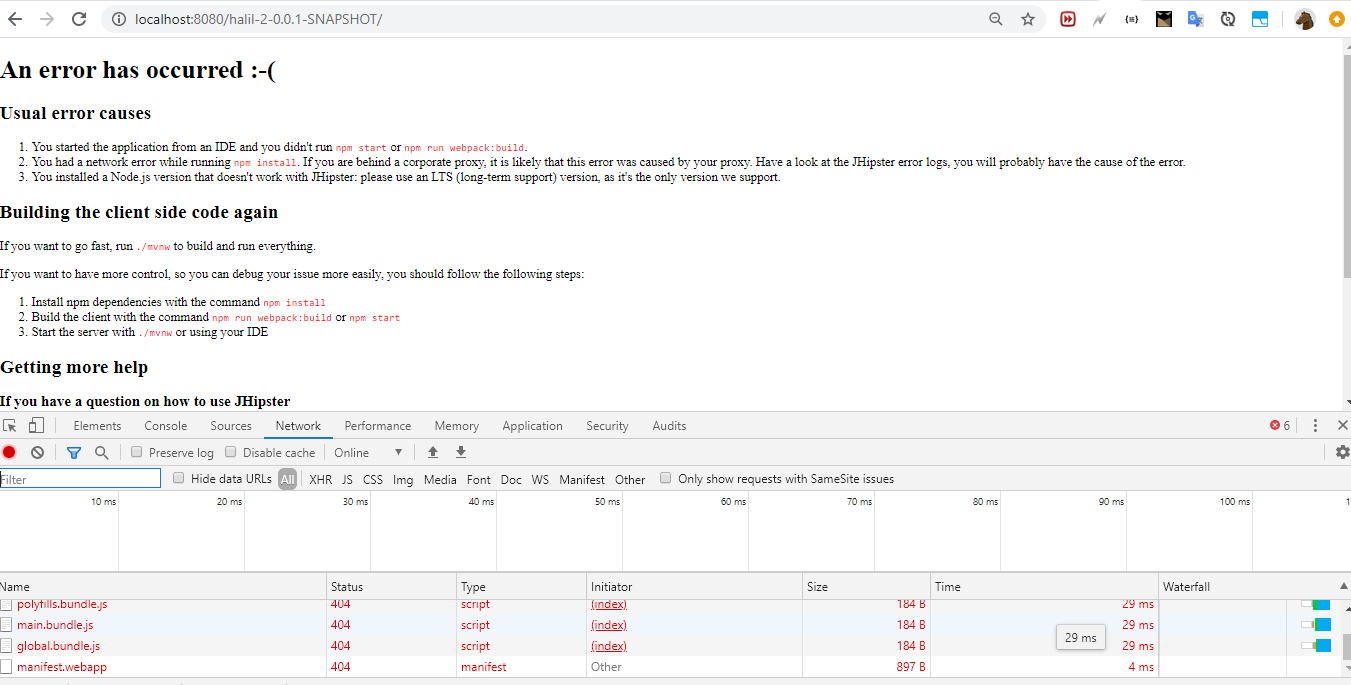Stop recording the network log

point(10,452)
